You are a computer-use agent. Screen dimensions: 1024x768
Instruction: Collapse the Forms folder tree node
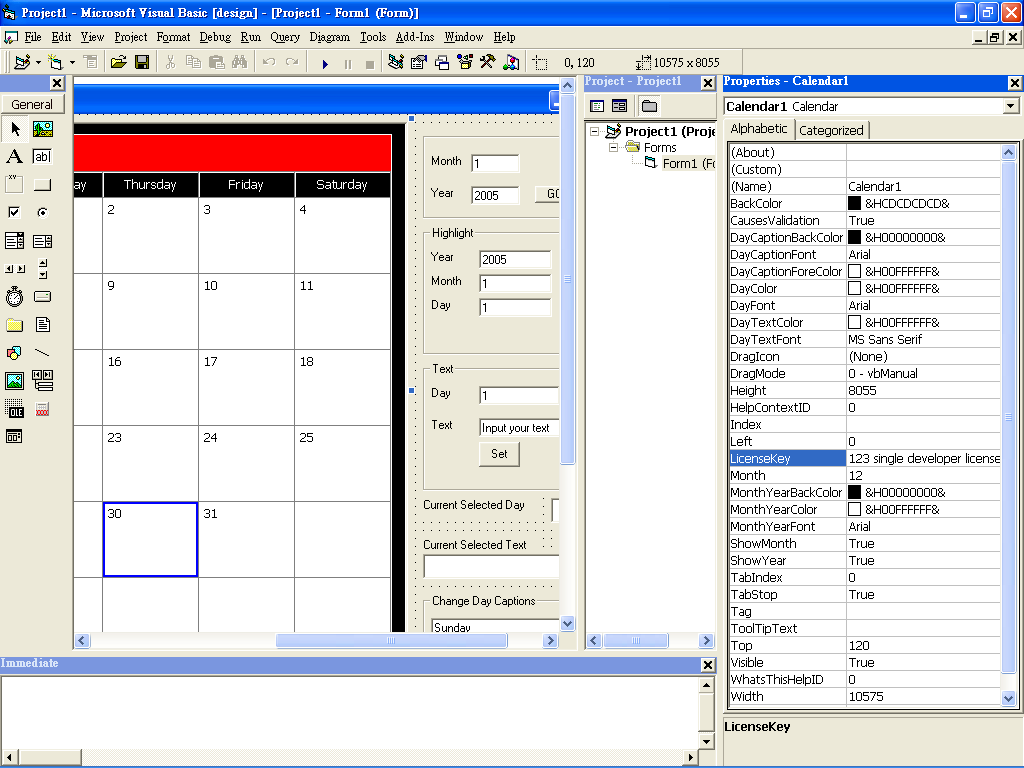612,148
